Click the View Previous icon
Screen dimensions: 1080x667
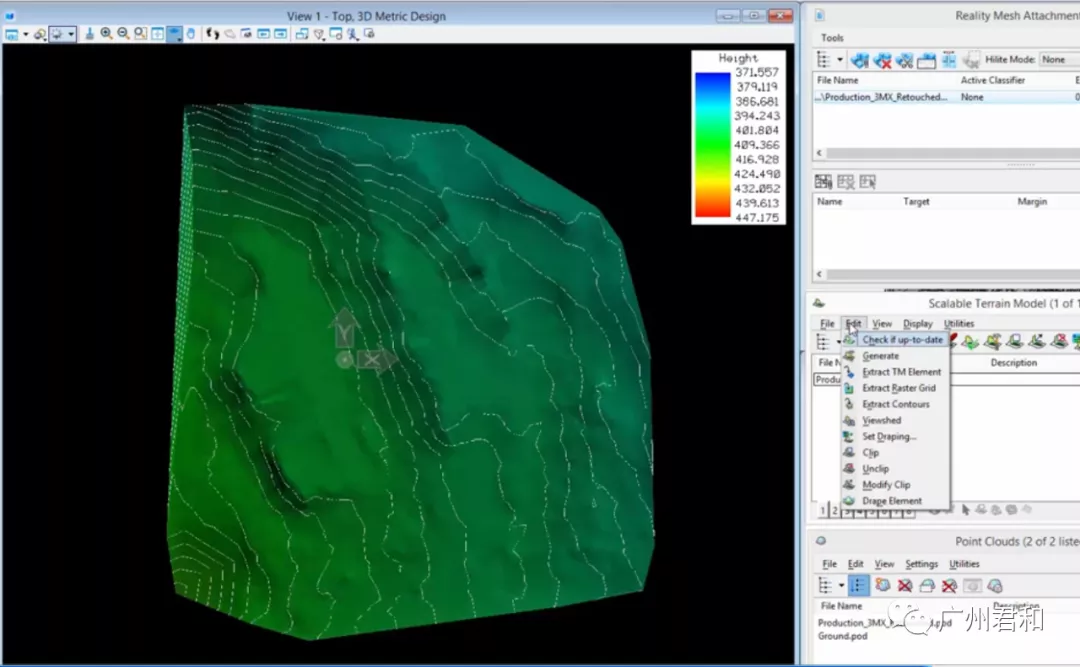264,34
